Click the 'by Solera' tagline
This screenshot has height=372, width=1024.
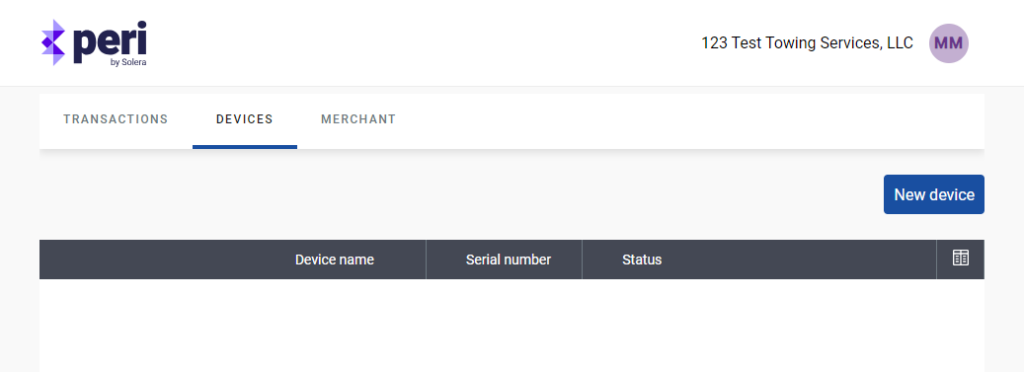coord(128,63)
